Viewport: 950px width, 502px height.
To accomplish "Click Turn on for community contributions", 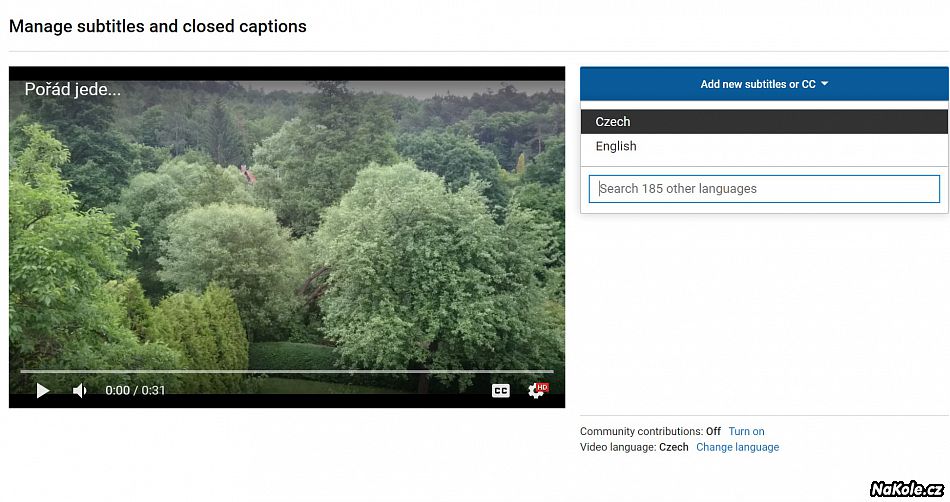I will pos(746,431).
